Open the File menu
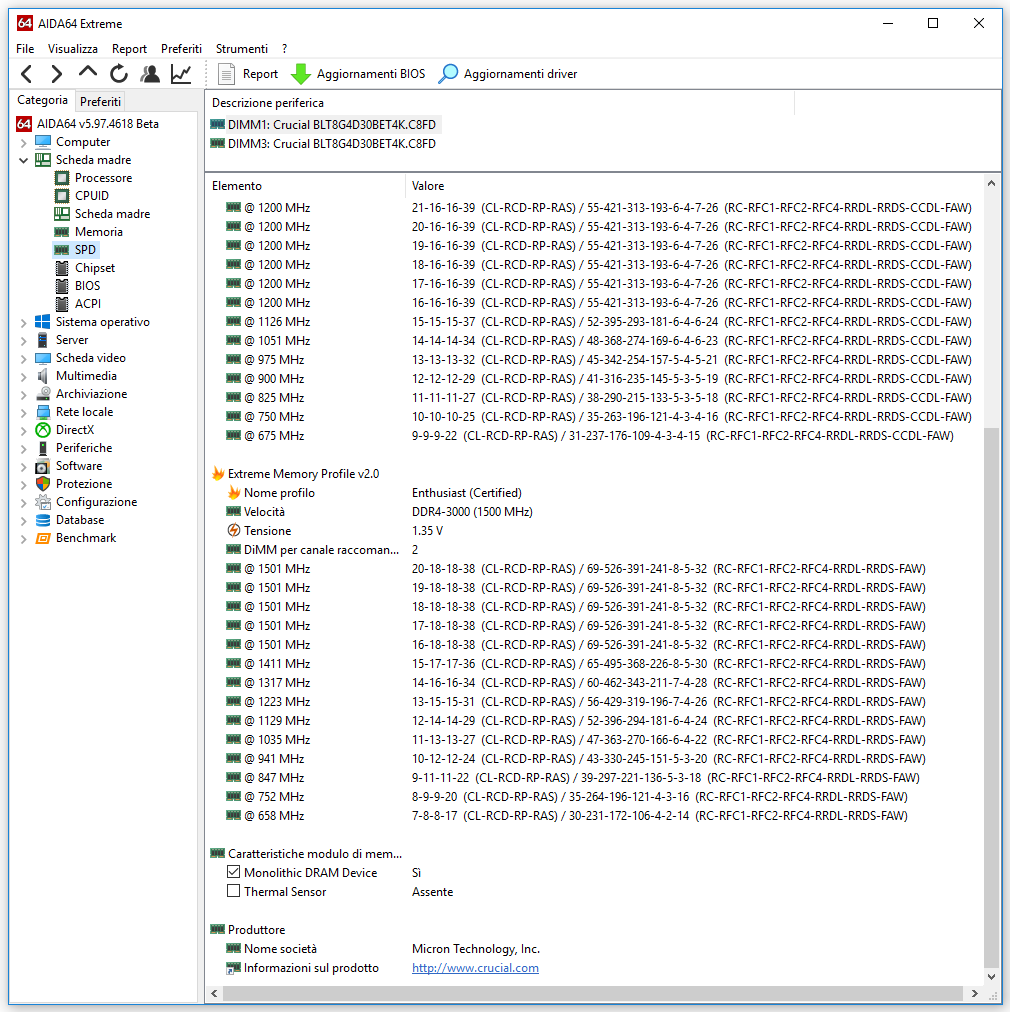1010x1012 pixels. click(25, 49)
